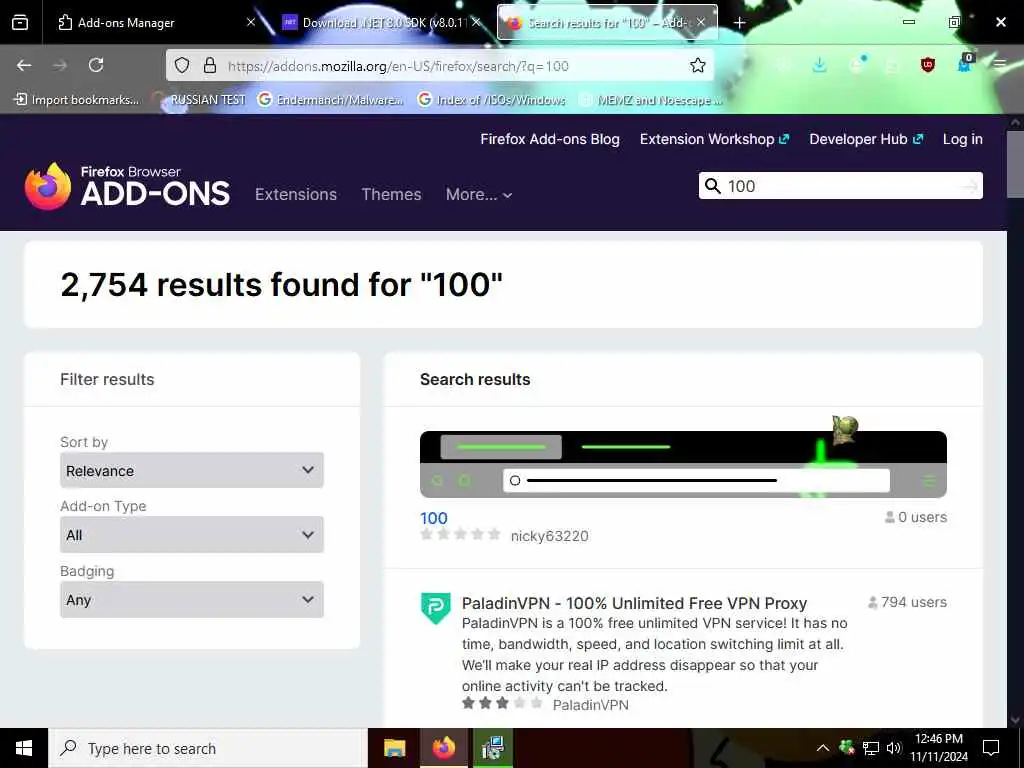
Task: Click the Firefox Browser Add-ons logo
Action: coord(127,187)
